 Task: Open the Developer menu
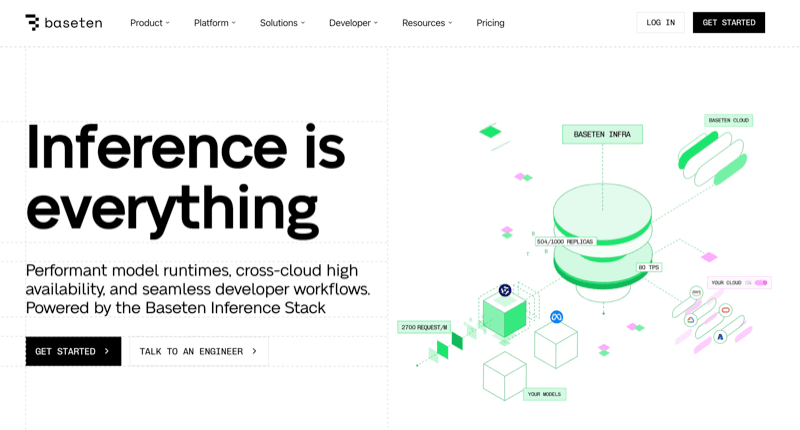click(353, 22)
